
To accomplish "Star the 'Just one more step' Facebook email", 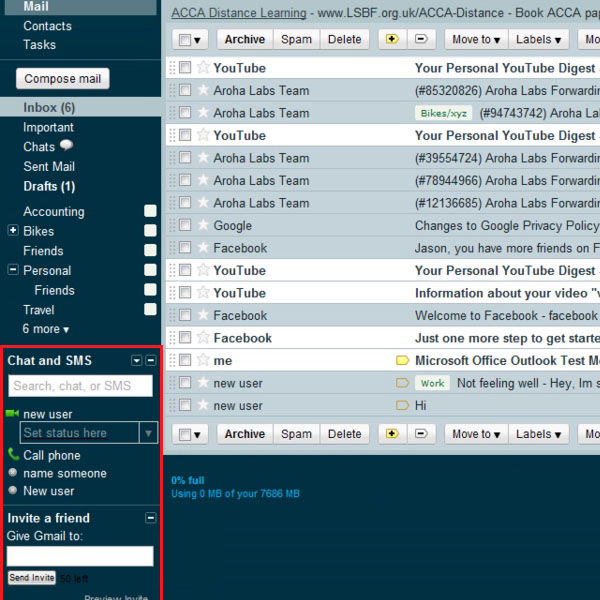I will [203, 338].
